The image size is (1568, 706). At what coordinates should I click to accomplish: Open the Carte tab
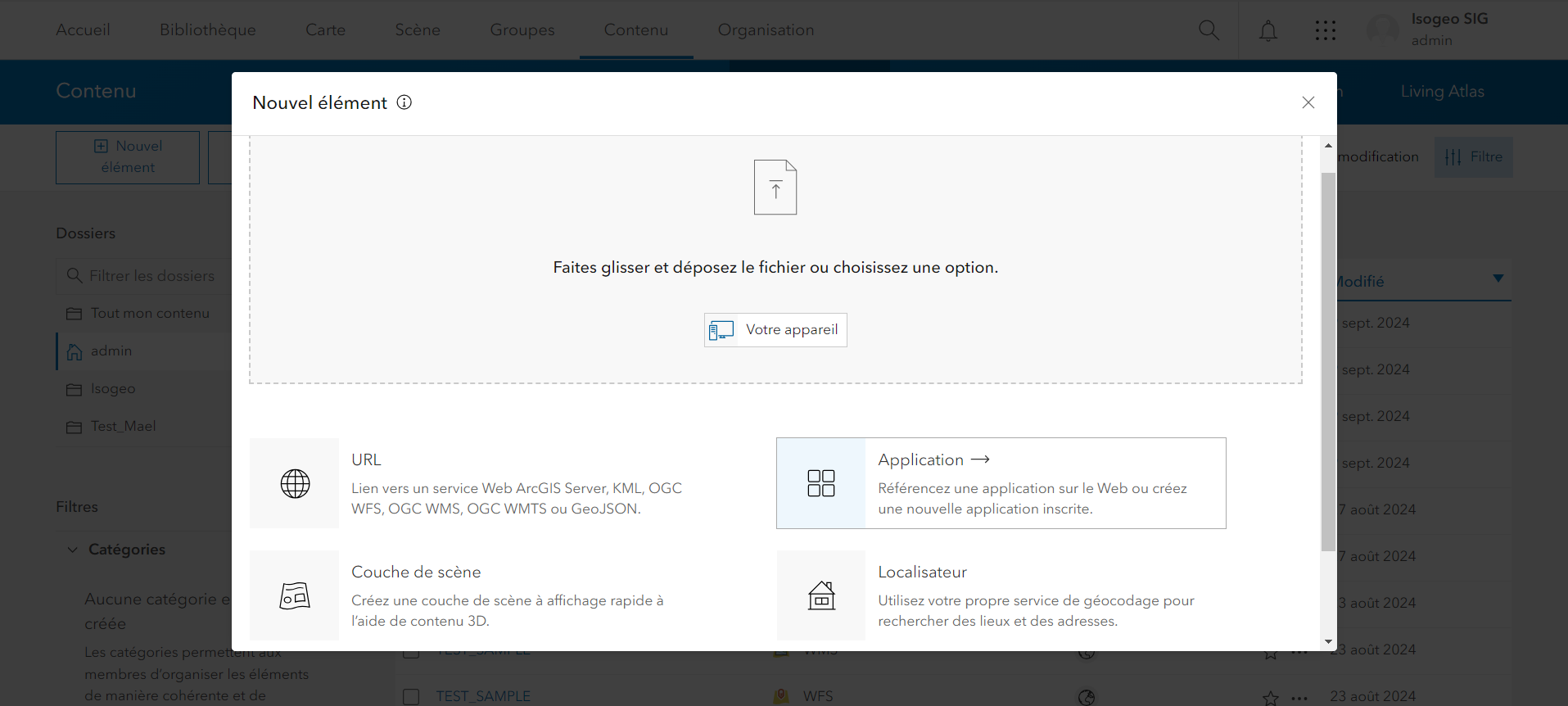point(325,30)
